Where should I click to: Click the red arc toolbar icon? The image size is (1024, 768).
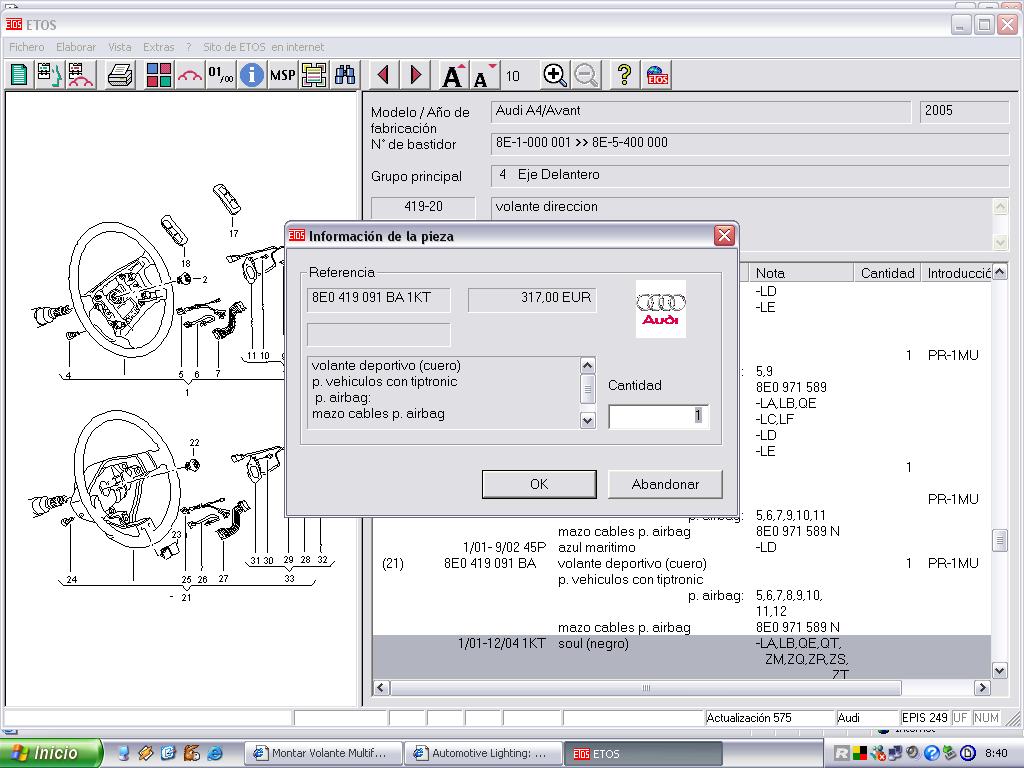pos(189,75)
